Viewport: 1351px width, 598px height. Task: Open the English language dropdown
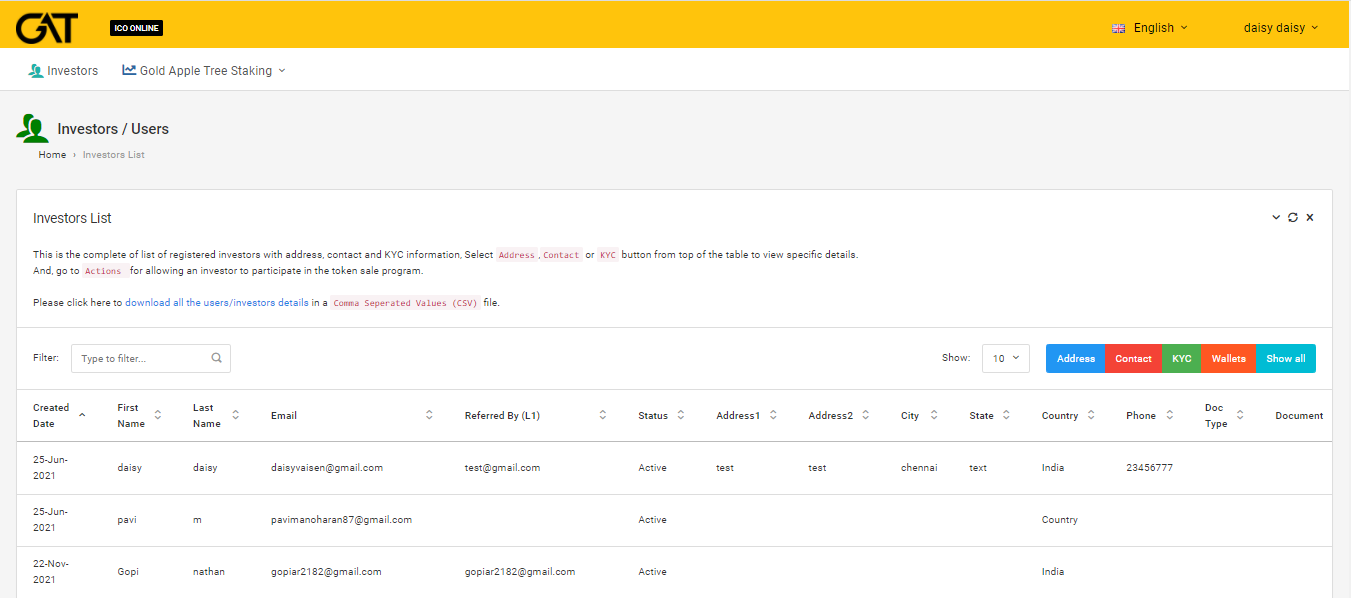[x=1150, y=28]
